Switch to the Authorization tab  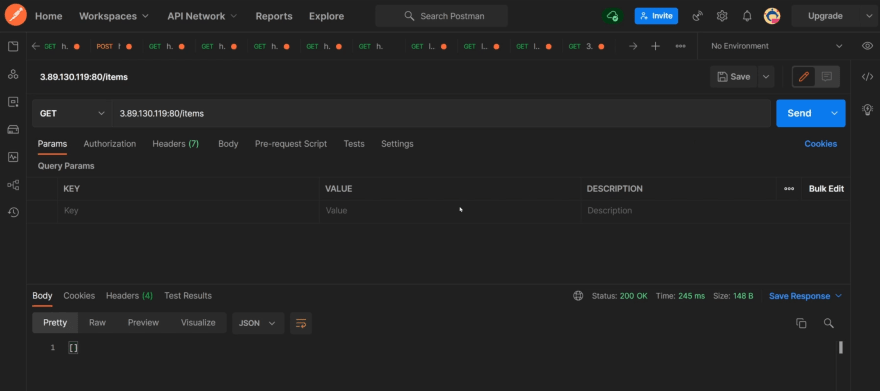point(109,144)
